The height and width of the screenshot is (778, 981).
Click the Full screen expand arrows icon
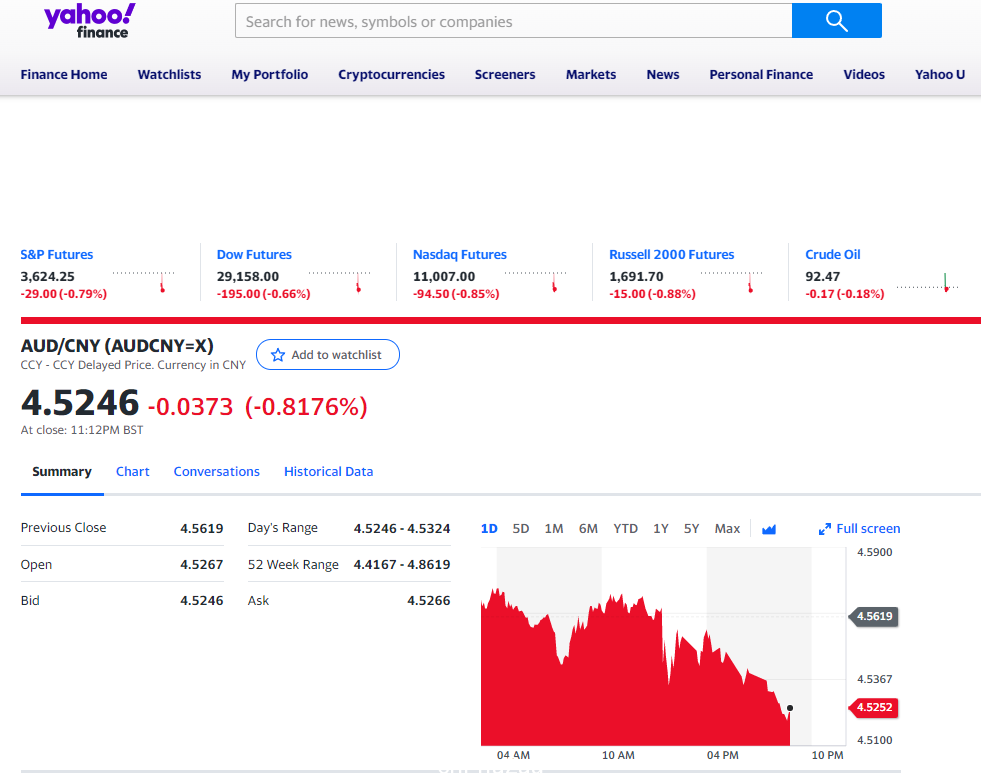pyautogui.click(x=825, y=529)
